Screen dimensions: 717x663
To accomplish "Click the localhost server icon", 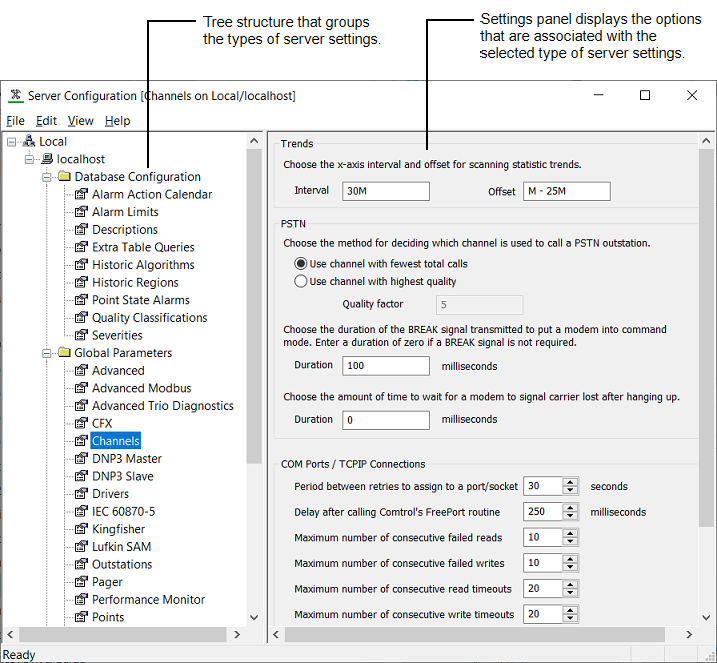I will (46, 160).
